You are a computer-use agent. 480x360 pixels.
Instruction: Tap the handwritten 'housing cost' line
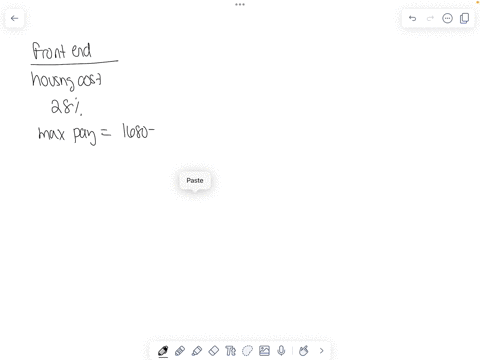pos(66,81)
